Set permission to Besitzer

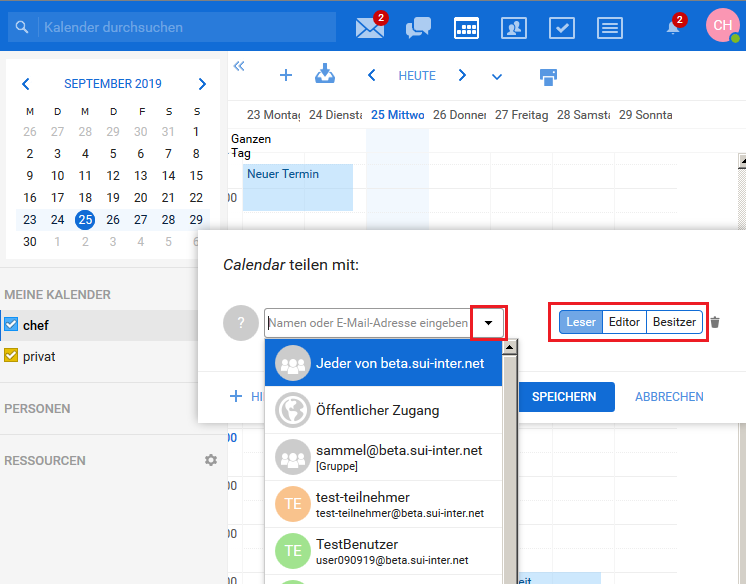click(x=674, y=322)
